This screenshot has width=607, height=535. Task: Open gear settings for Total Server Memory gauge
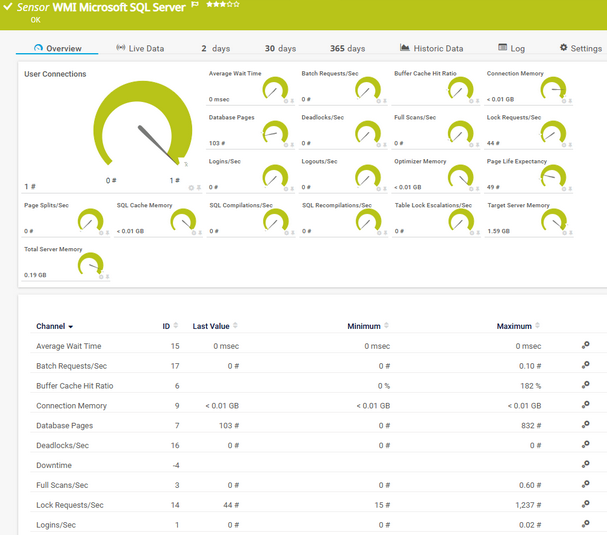(x=101, y=277)
